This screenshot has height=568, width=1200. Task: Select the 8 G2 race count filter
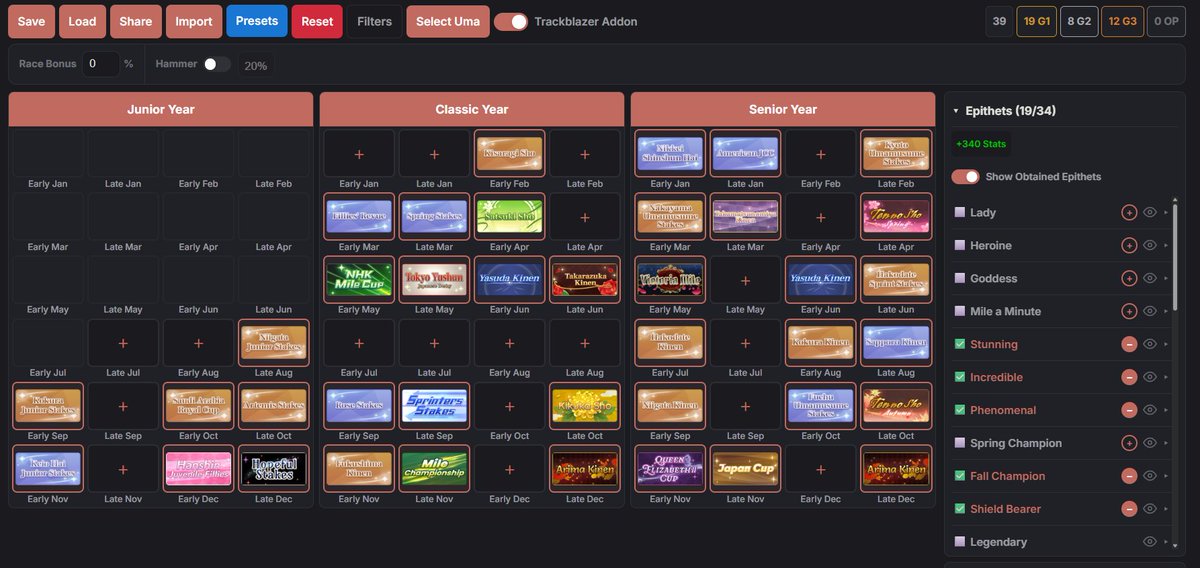point(1079,21)
